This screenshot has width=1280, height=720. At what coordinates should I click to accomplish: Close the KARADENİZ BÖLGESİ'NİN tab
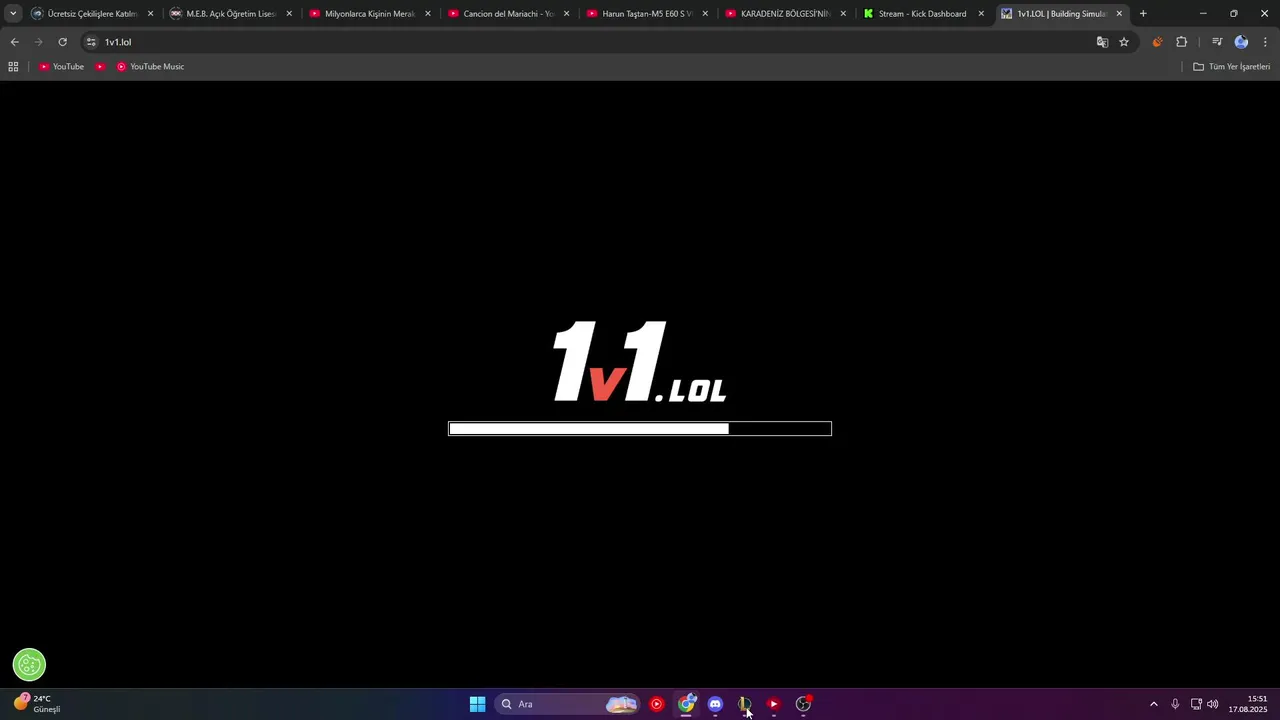(x=843, y=14)
